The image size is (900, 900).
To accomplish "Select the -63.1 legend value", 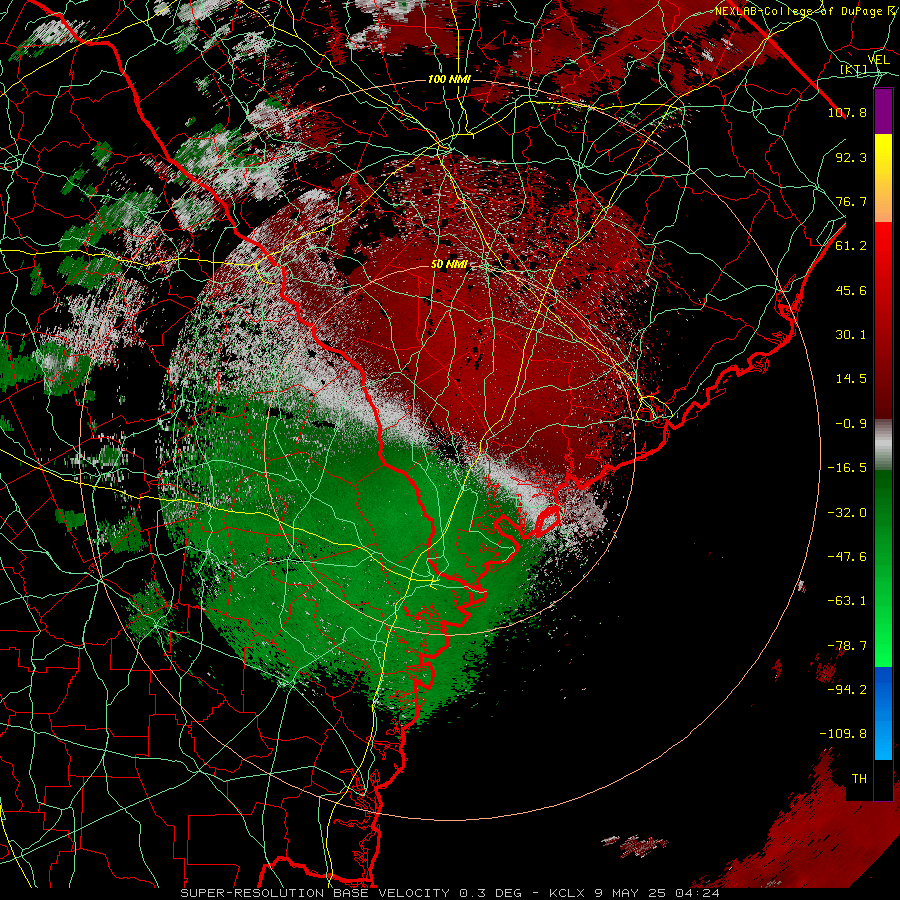I will 847,601.
